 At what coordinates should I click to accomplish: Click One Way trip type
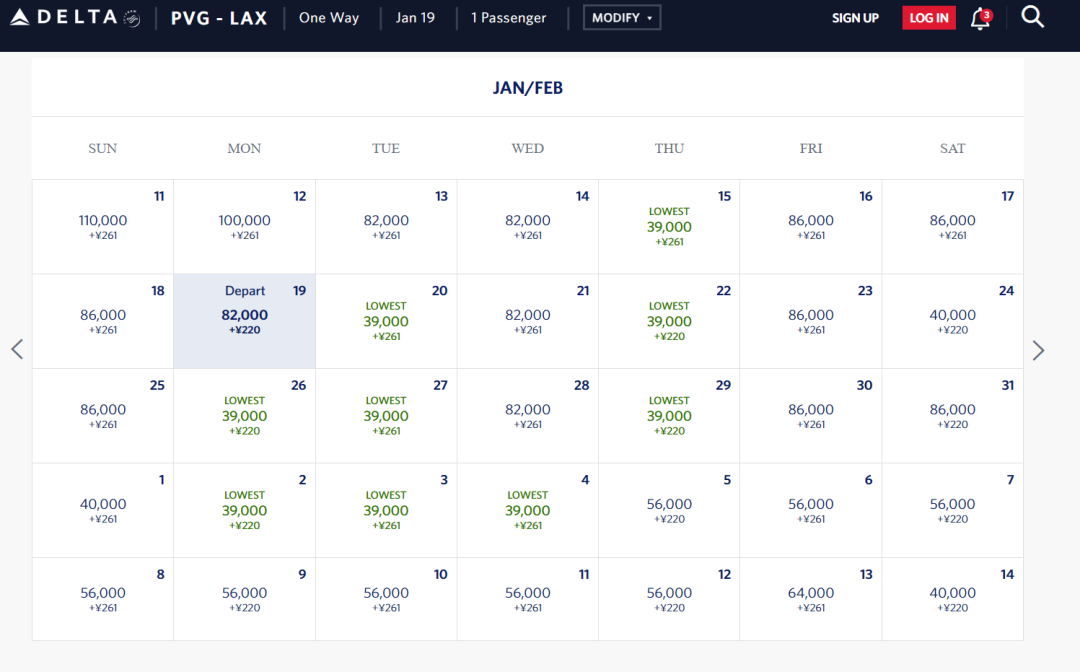(328, 18)
